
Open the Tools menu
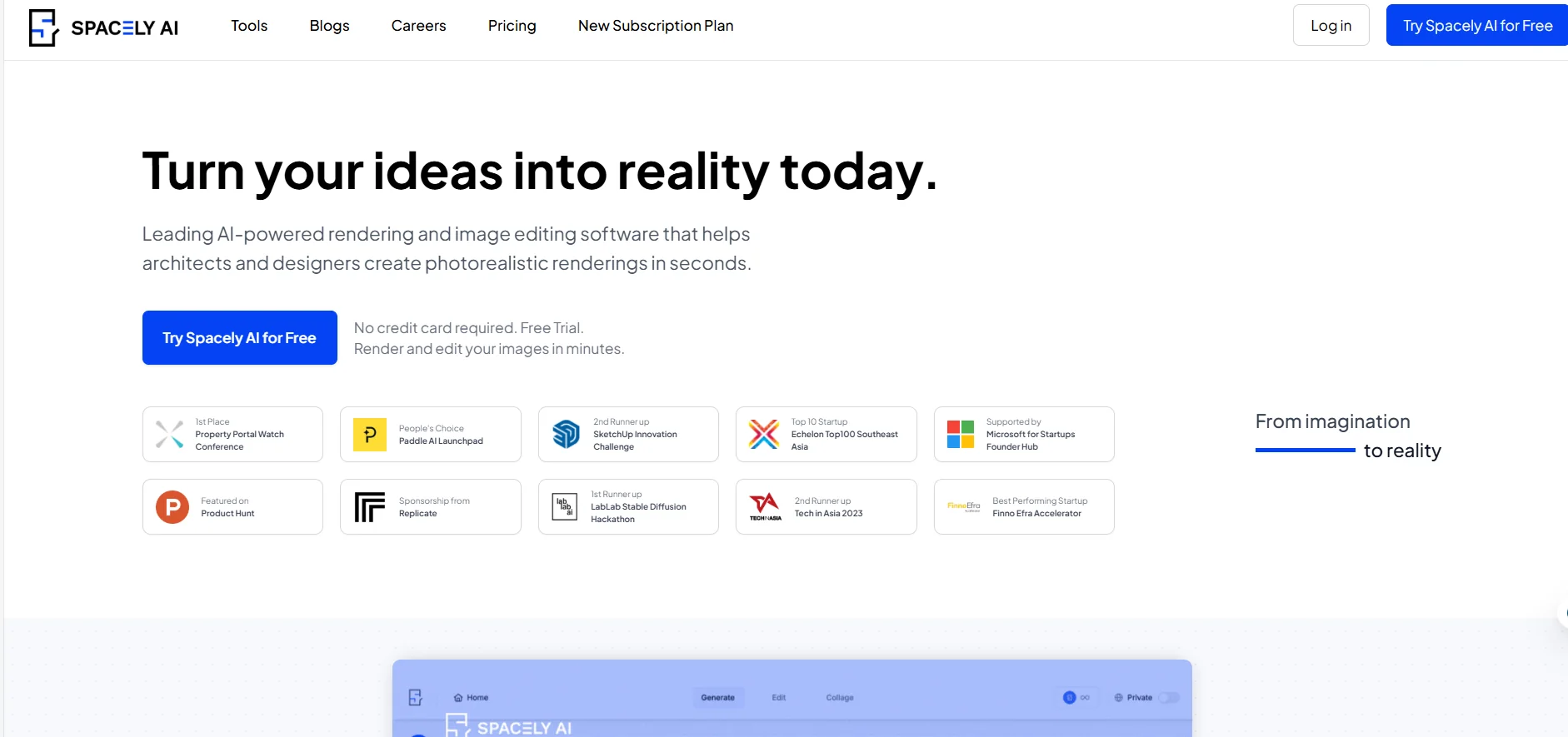tap(249, 26)
